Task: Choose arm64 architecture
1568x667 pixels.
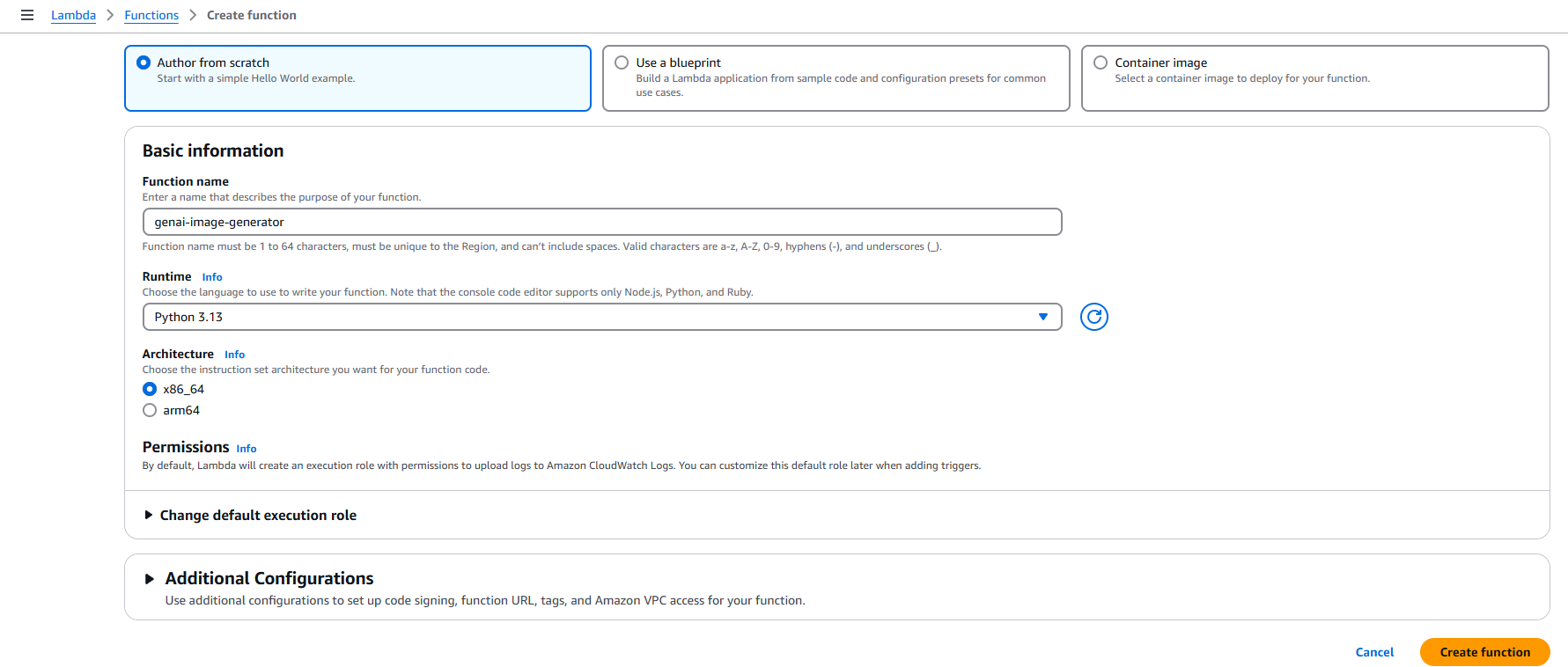Action: click(150, 410)
